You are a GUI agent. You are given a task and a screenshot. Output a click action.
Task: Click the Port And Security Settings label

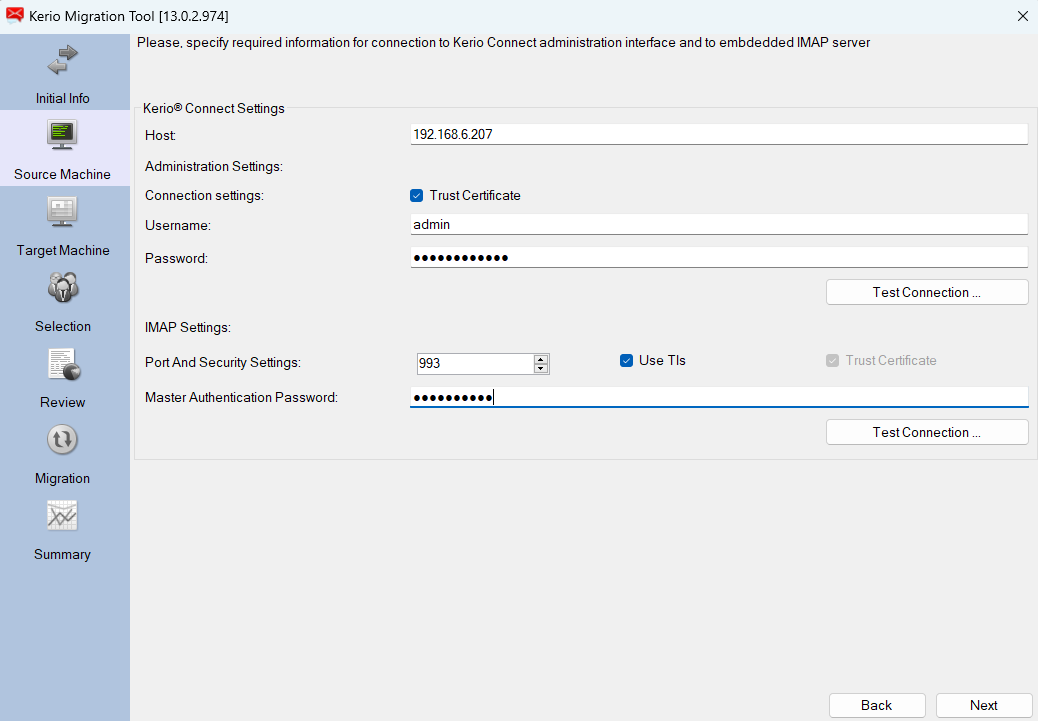(223, 362)
